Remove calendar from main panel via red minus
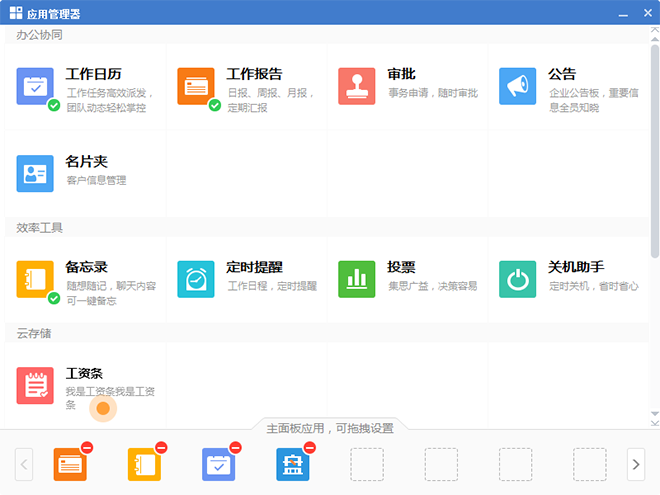 236,447
